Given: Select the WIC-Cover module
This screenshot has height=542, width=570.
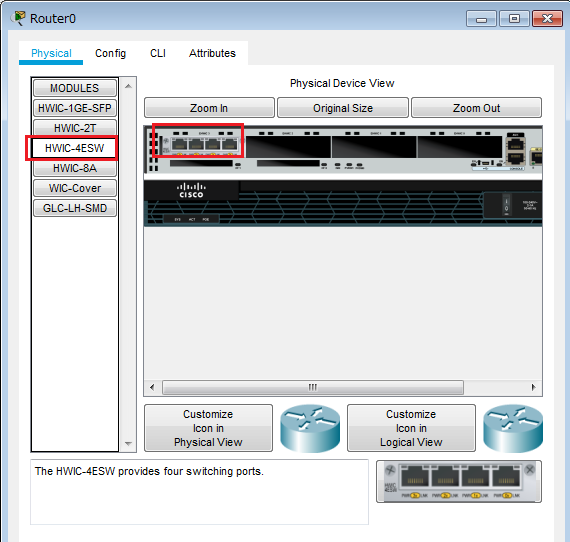Looking at the screenshot, I should tap(75, 188).
